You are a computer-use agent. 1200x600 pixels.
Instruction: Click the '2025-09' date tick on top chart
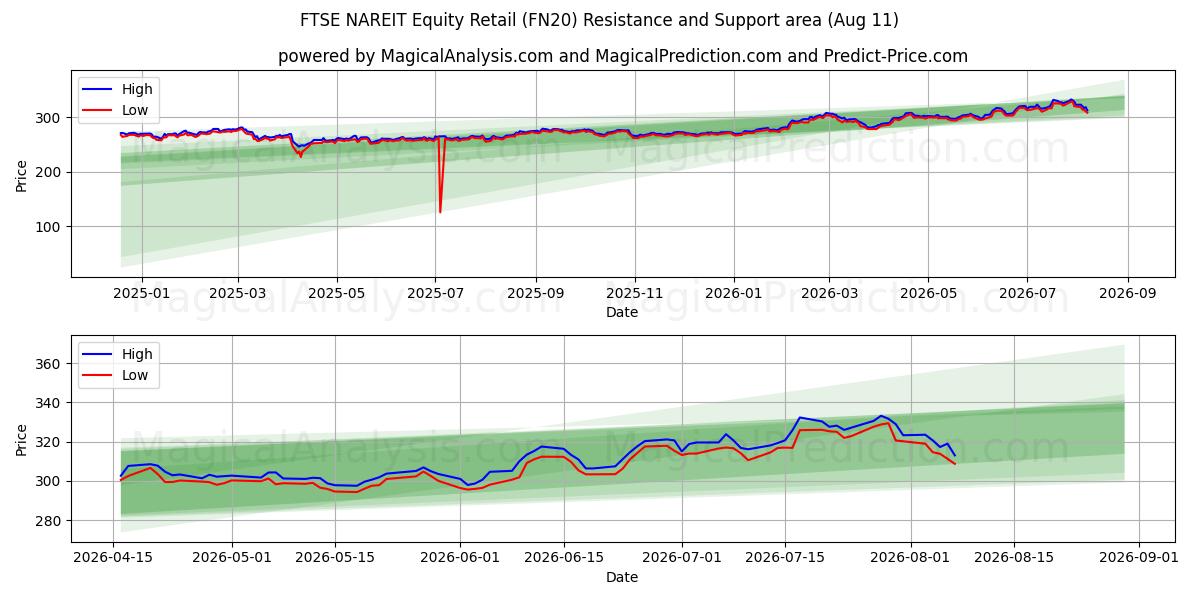point(536,294)
